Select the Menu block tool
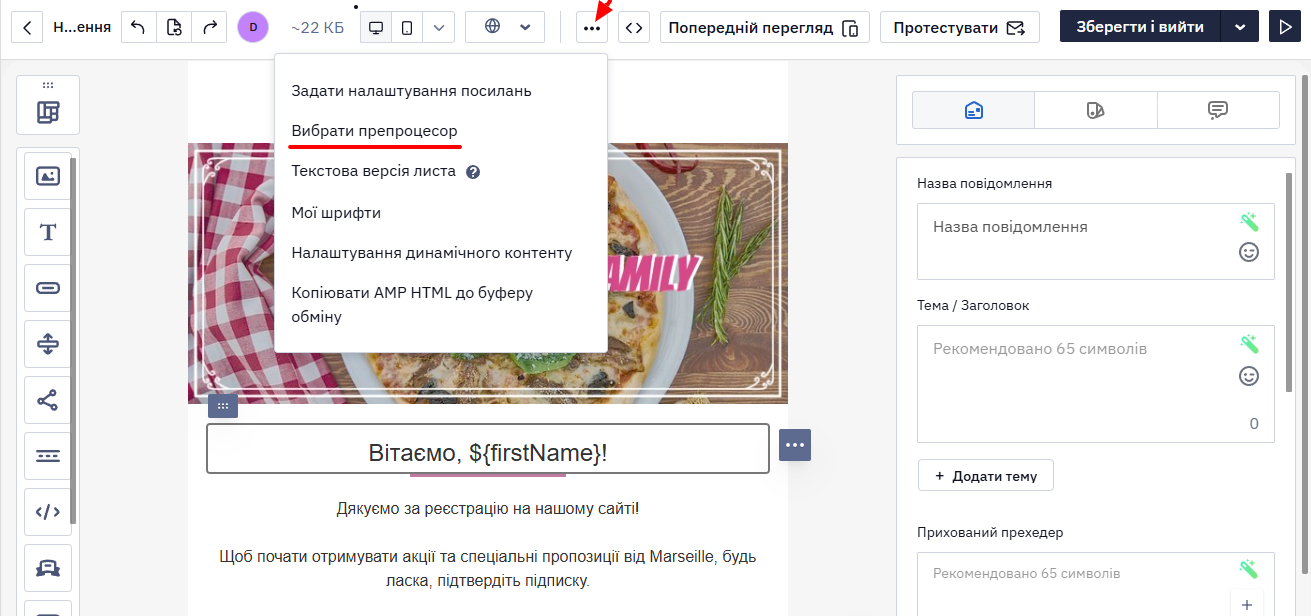 click(48, 456)
